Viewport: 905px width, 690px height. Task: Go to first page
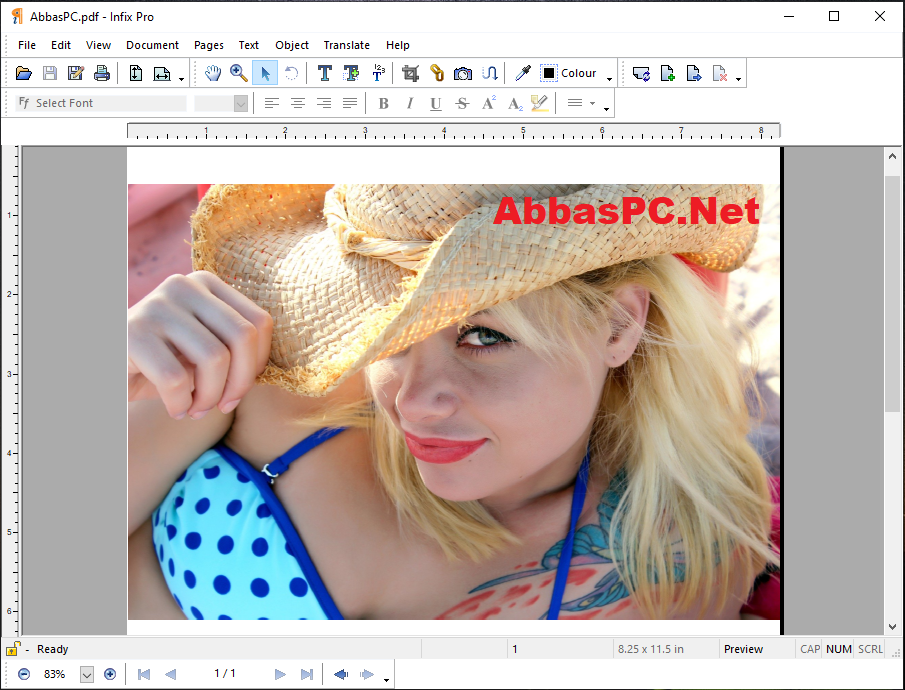tap(144, 674)
